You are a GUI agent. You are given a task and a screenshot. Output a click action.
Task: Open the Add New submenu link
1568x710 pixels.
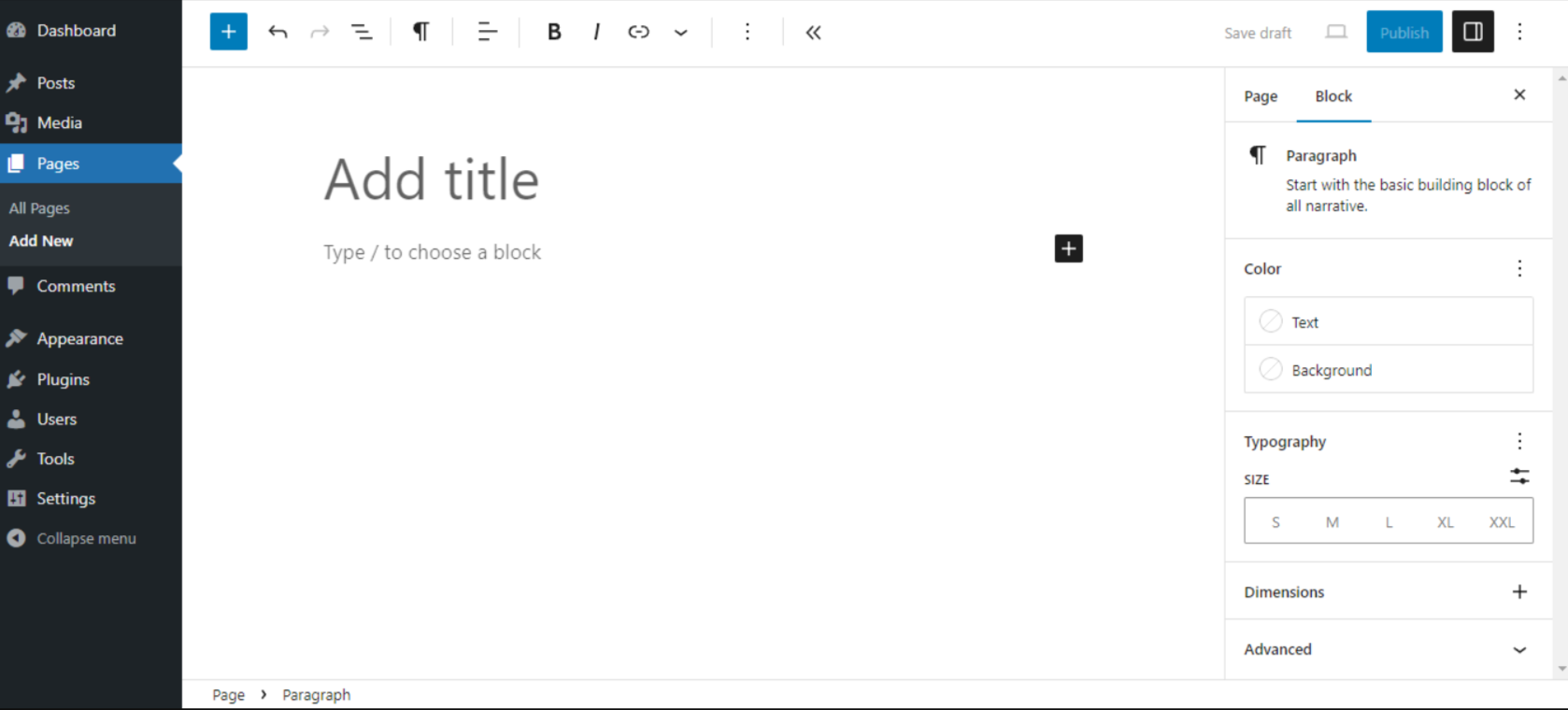(41, 241)
